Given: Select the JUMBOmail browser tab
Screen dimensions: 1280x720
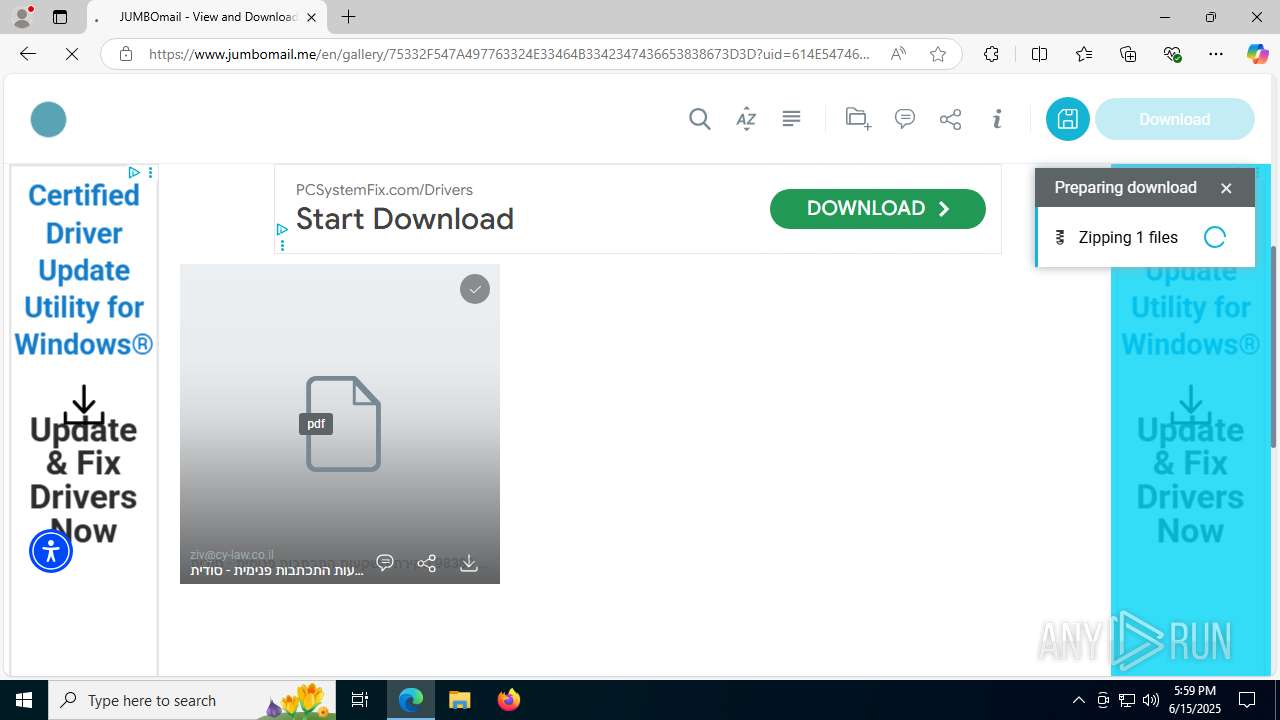Looking at the screenshot, I should pyautogui.click(x=206, y=17).
